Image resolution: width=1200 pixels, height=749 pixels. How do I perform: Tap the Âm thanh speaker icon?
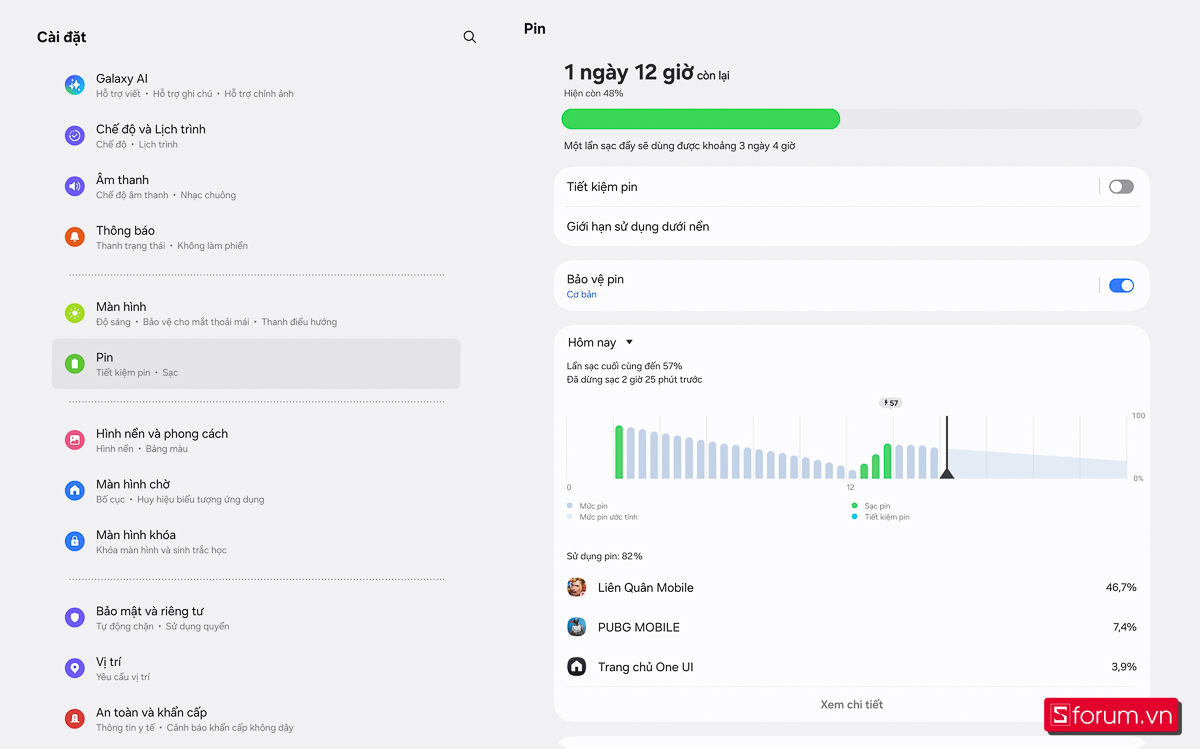(75, 186)
